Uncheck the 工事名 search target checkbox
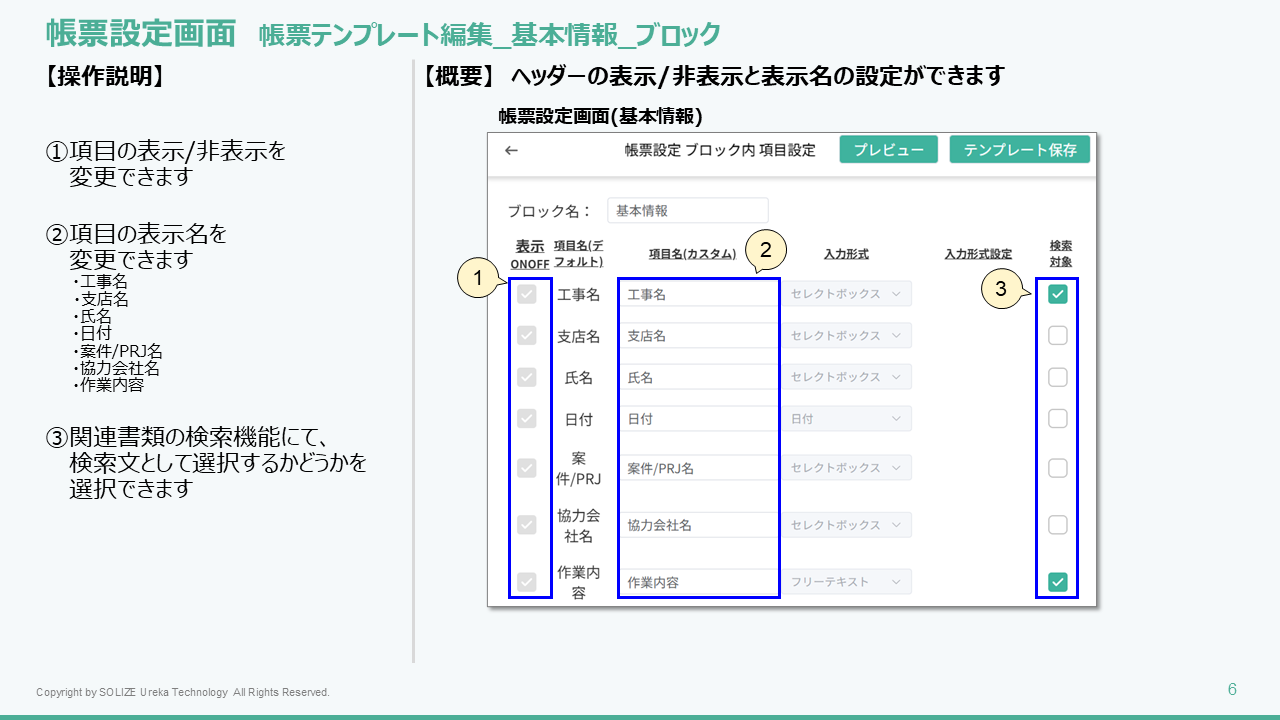1280x720 pixels. (x=1057, y=294)
